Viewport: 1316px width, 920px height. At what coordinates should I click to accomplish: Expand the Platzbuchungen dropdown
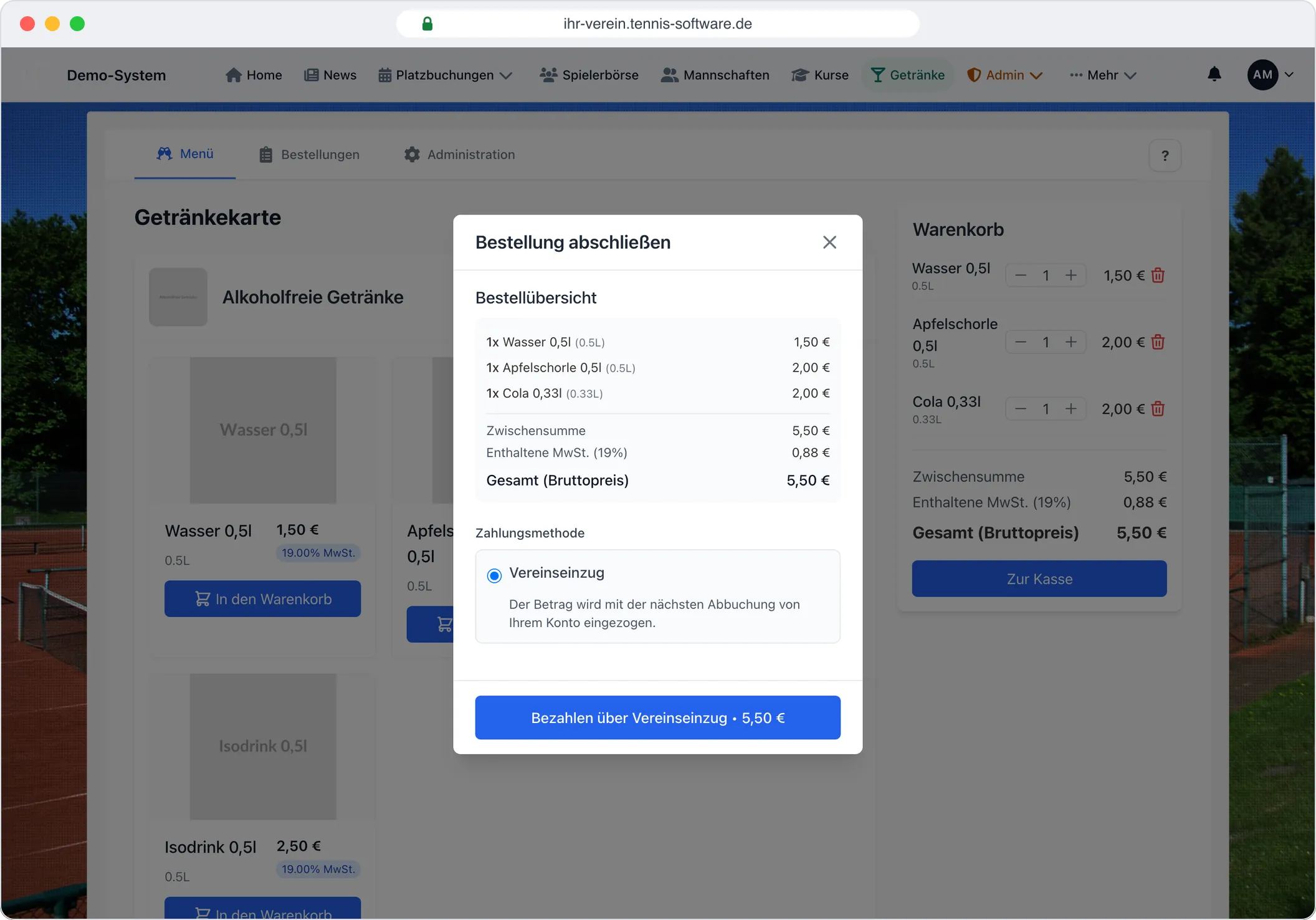pos(445,75)
